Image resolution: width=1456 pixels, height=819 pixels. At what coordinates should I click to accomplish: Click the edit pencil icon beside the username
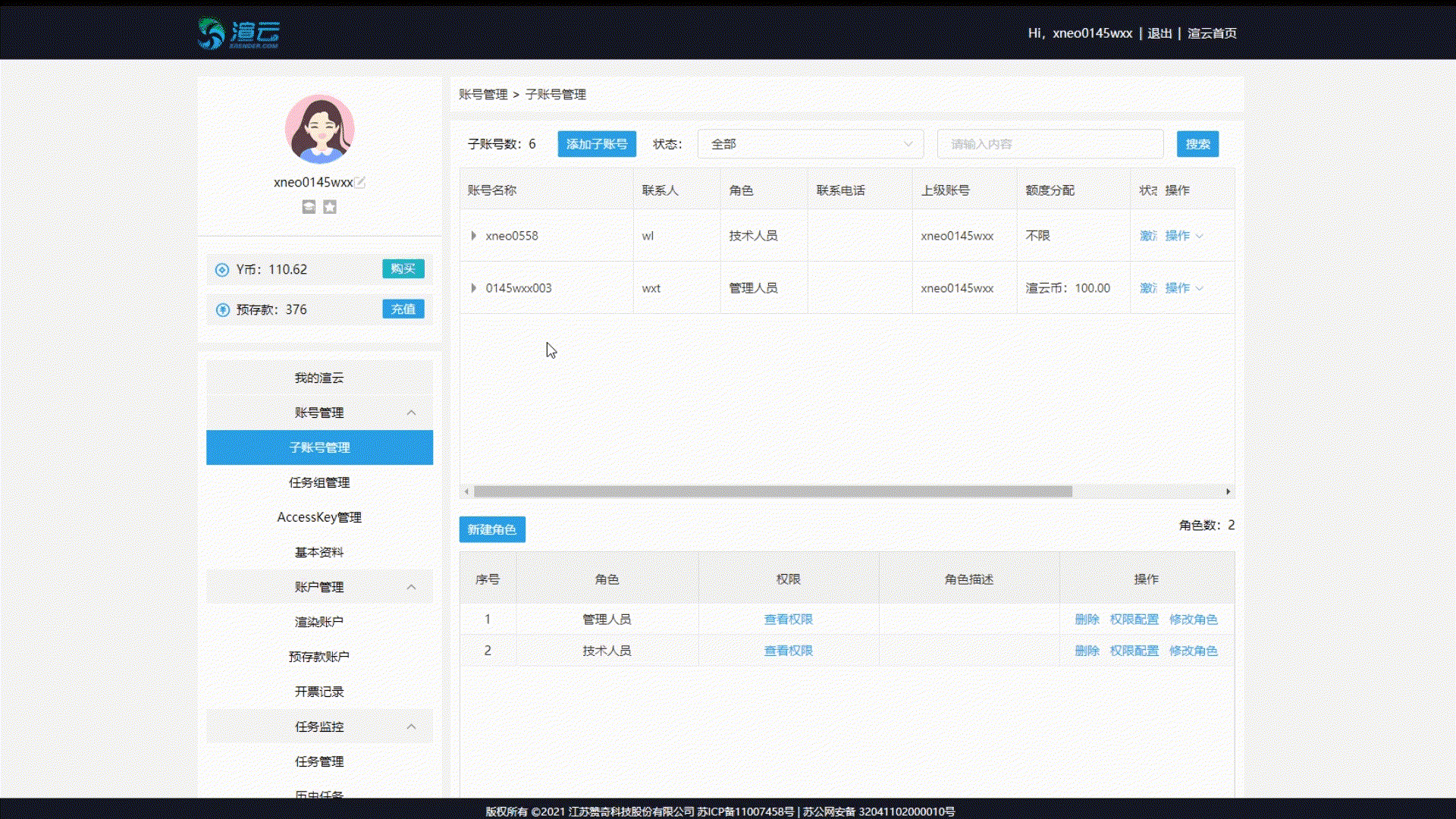click(360, 182)
